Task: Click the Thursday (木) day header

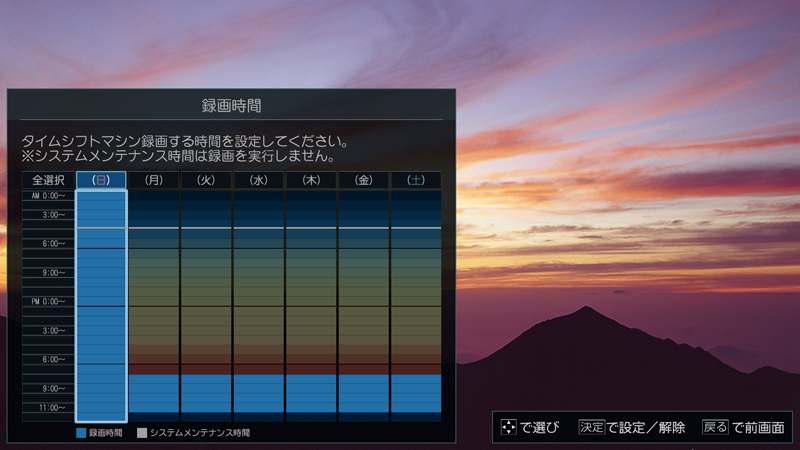Action: point(311,180)
